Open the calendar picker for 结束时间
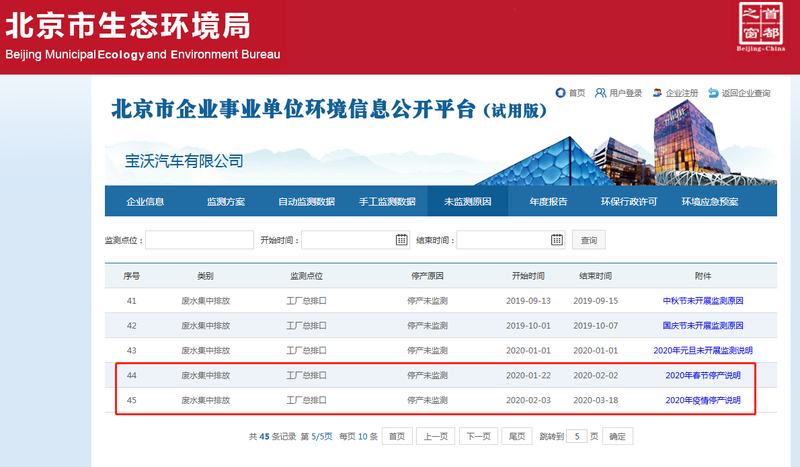 tap(557, 240)
